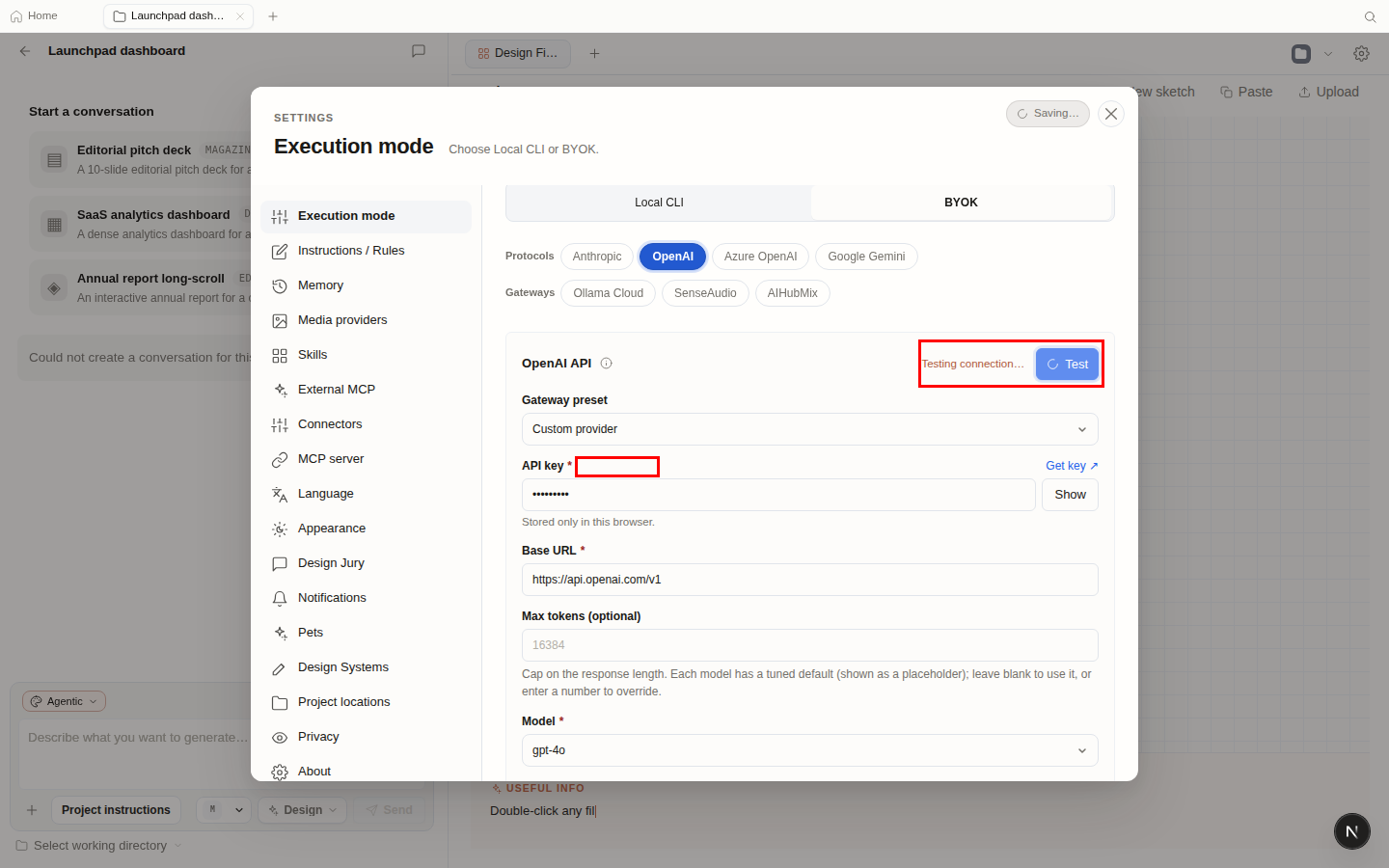Open the Get key link
Screen dimensions: 1389x868
(1072, 466)
